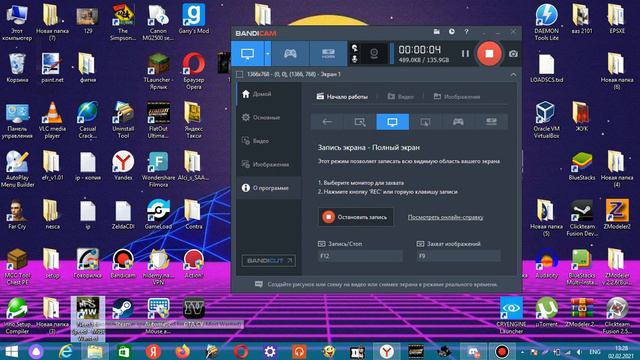
Task: Open Bandicam help question mark icon
Action: tap(466, 31)
